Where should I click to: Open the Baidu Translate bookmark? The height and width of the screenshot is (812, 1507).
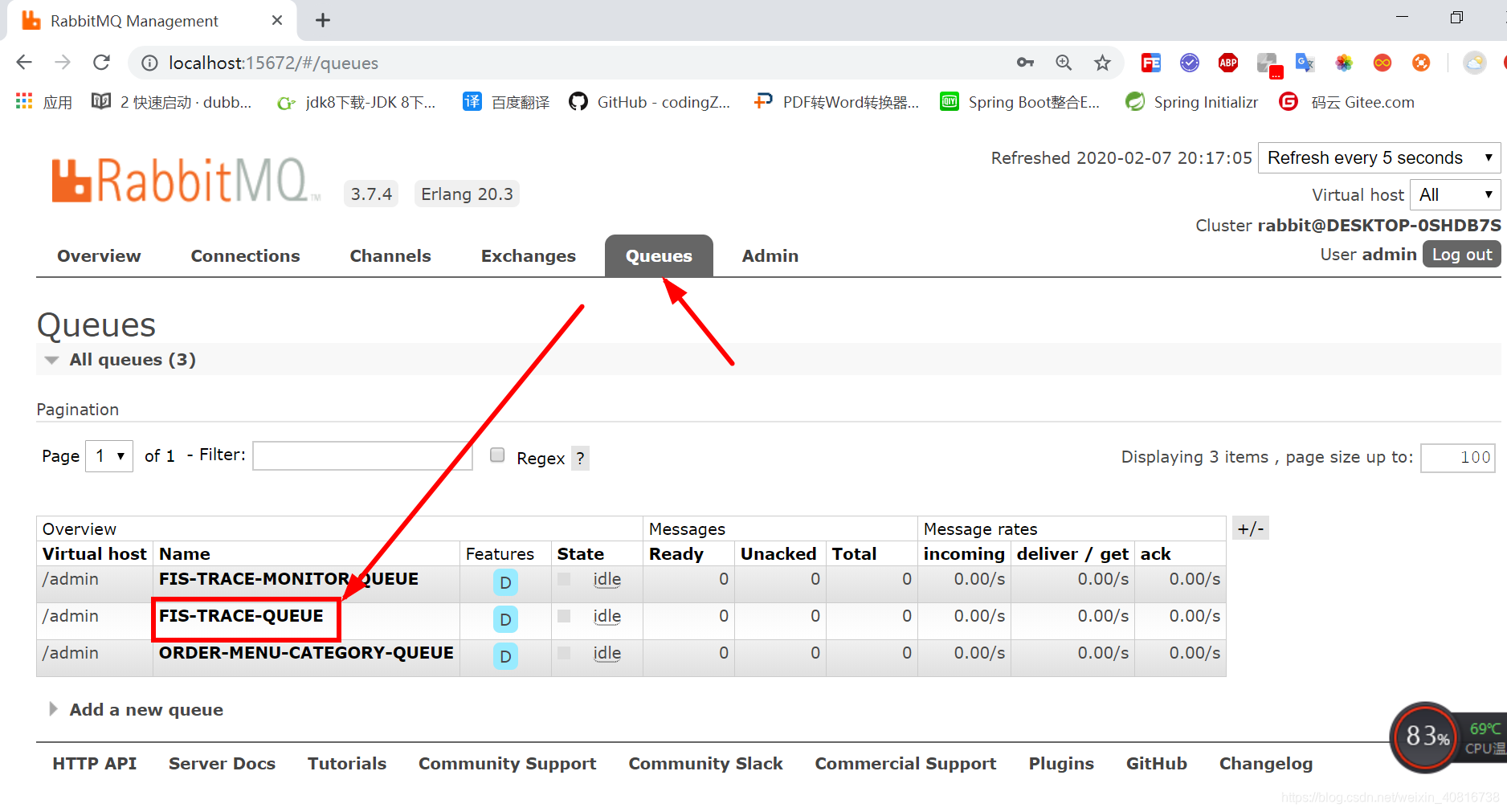click(x=507, y=102)
